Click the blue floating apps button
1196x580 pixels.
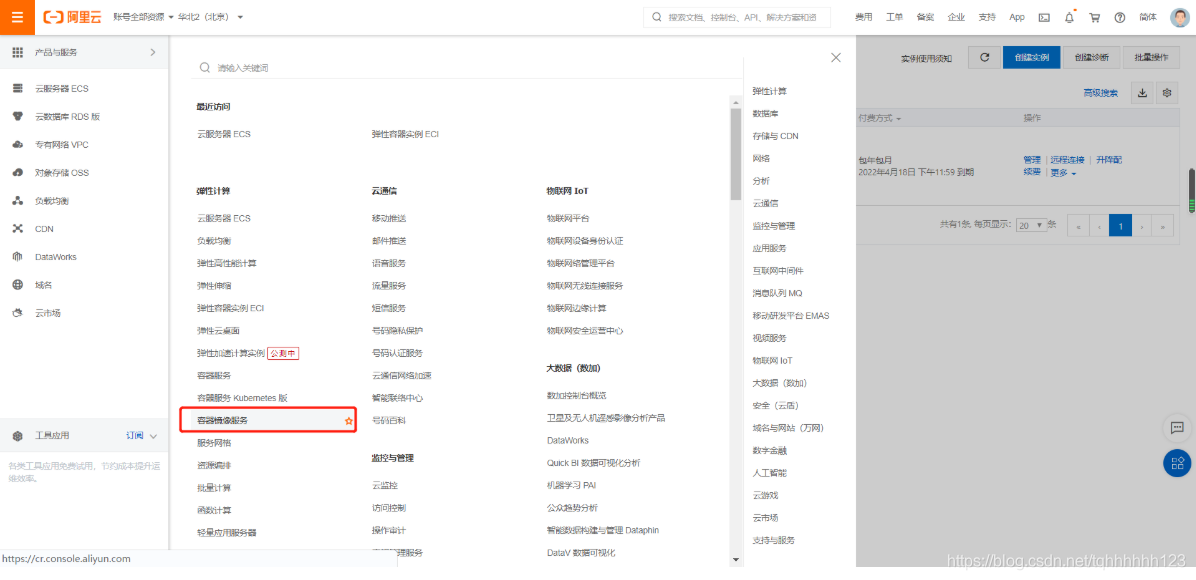point(1177,463)
